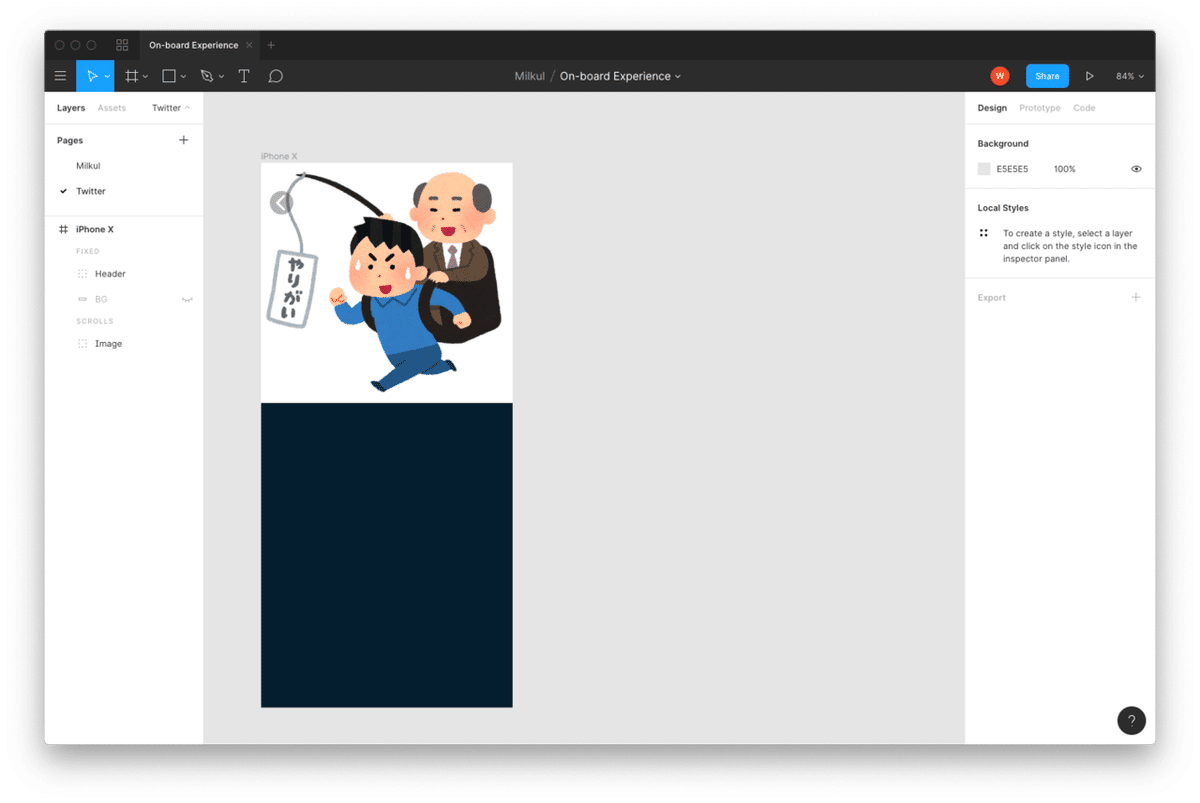The image size is (1200, 803).
Task: Select the Move tool arrow
Action: (x=91, y=76)
